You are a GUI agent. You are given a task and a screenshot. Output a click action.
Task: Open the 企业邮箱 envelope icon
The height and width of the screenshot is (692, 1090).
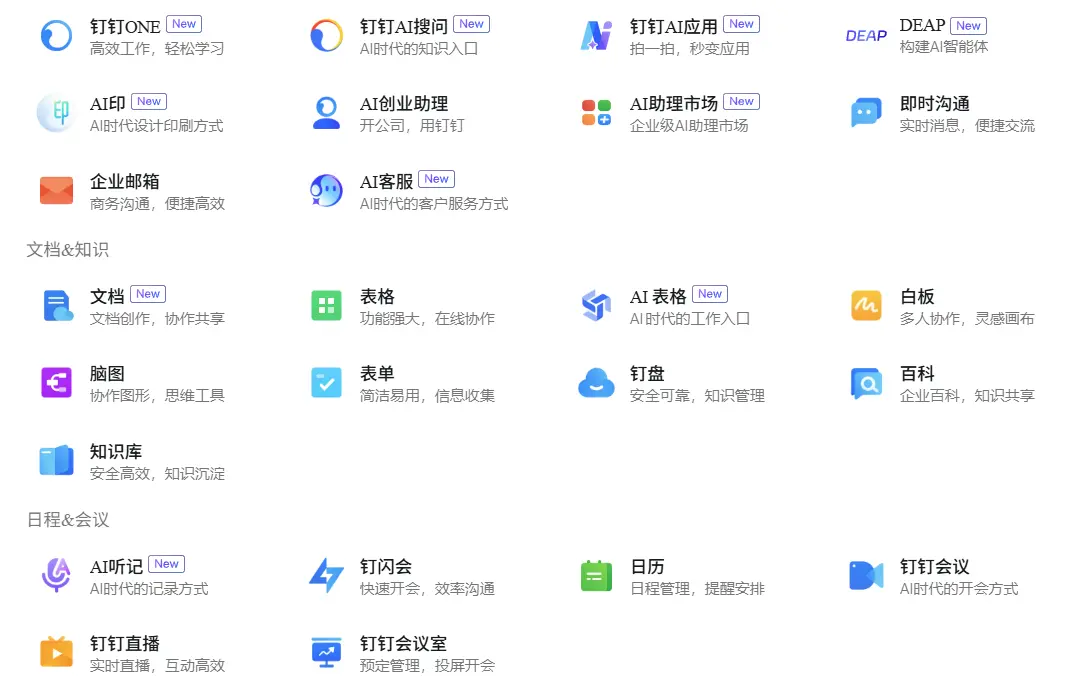[56, 190]
